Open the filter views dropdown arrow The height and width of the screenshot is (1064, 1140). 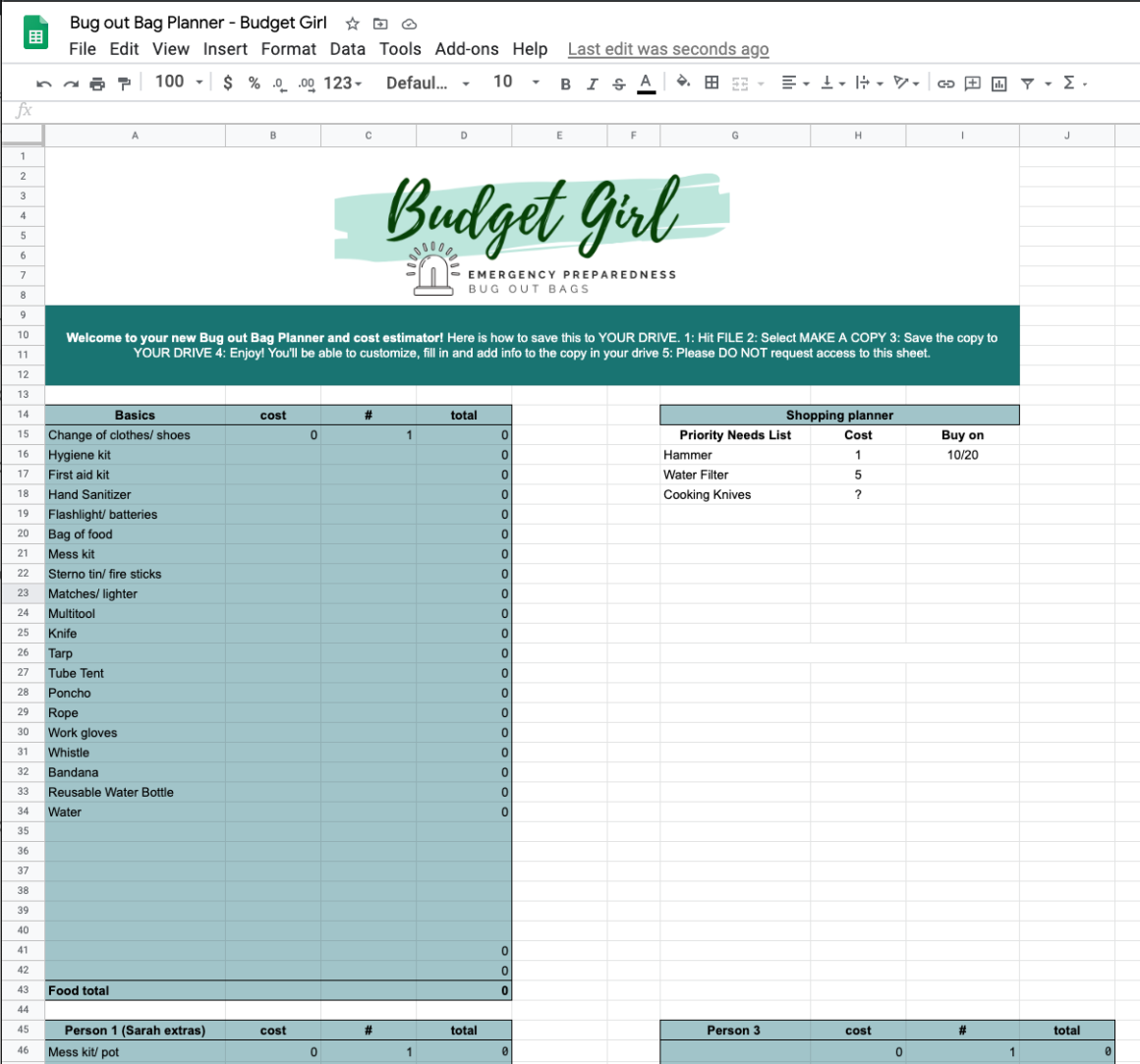point(1049,84)
